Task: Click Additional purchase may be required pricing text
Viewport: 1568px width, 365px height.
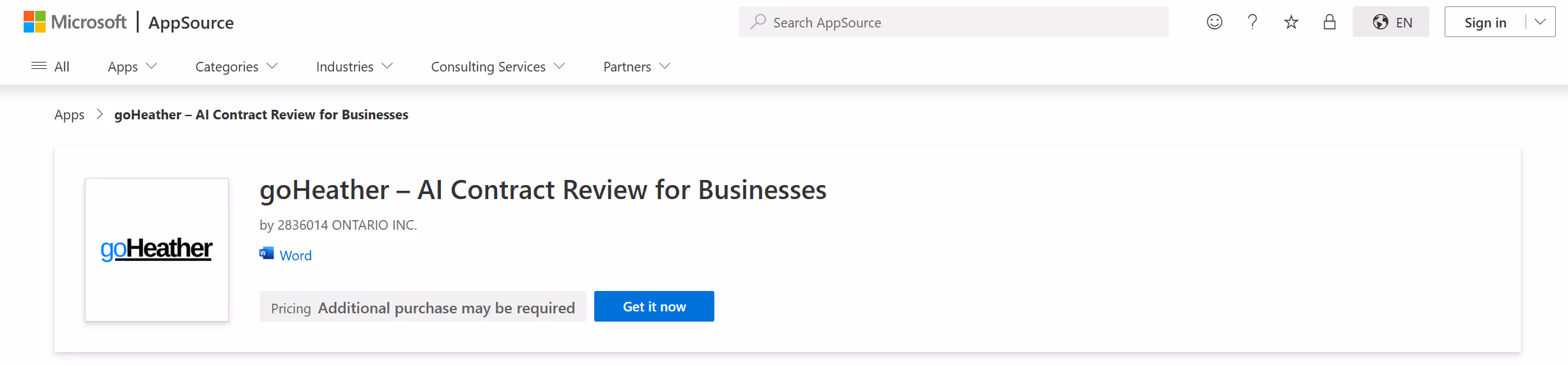Action: pyautogui.click(x=447, y=308)
